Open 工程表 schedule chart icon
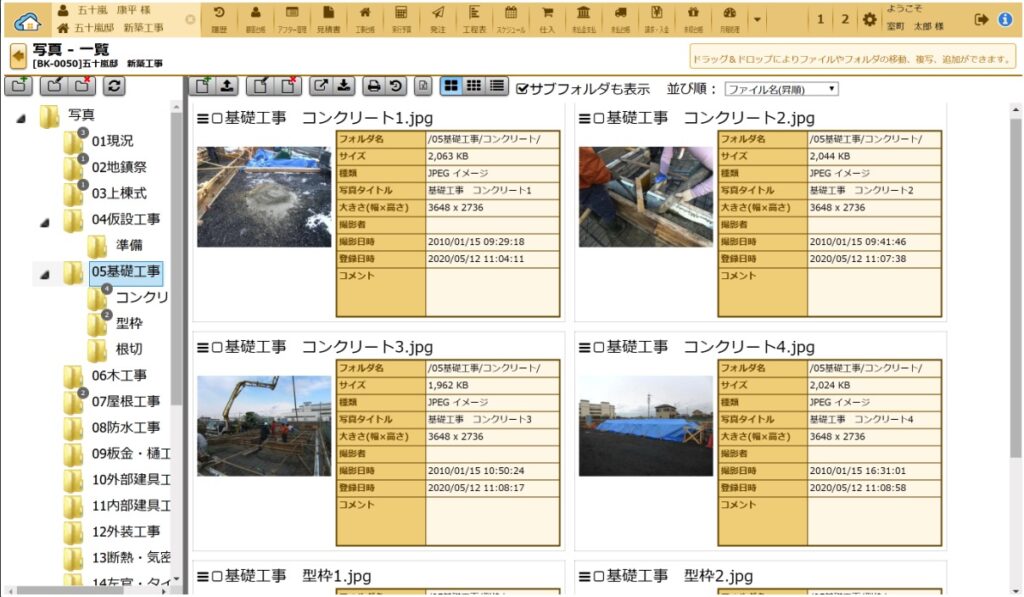 pyautogui.click(x=474, y=20)
